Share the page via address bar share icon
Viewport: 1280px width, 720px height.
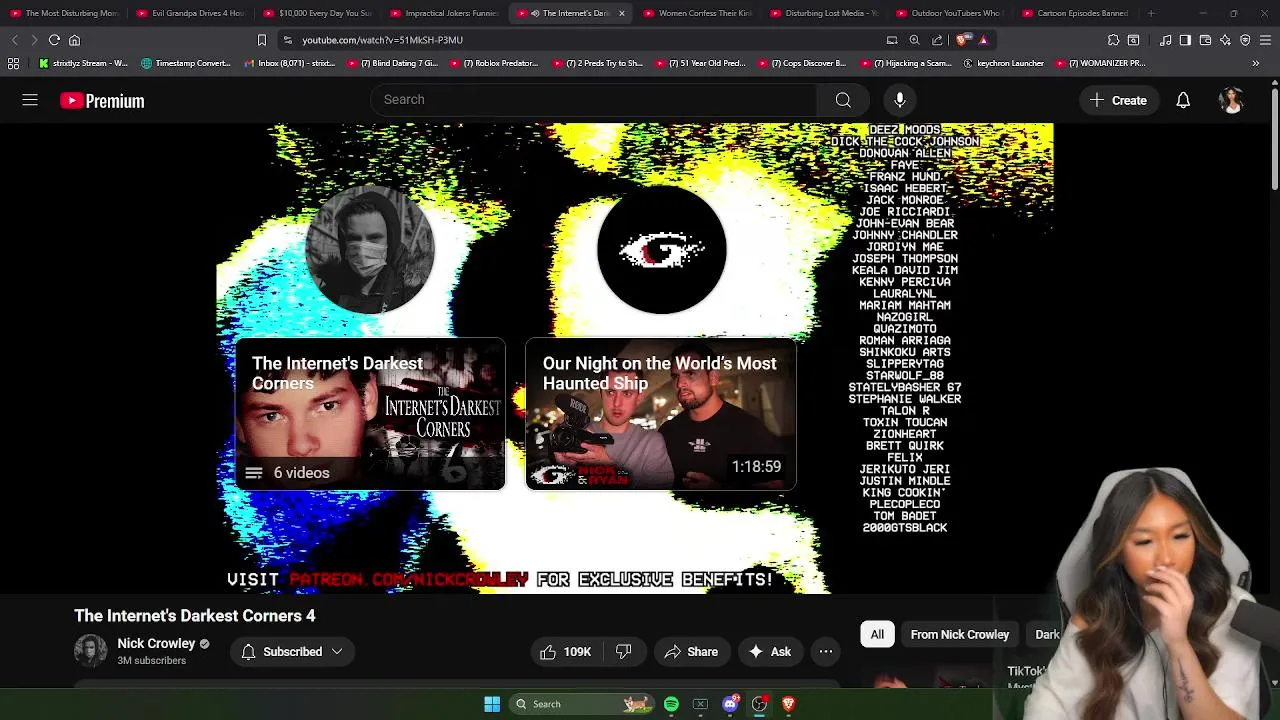pos(937,40)
